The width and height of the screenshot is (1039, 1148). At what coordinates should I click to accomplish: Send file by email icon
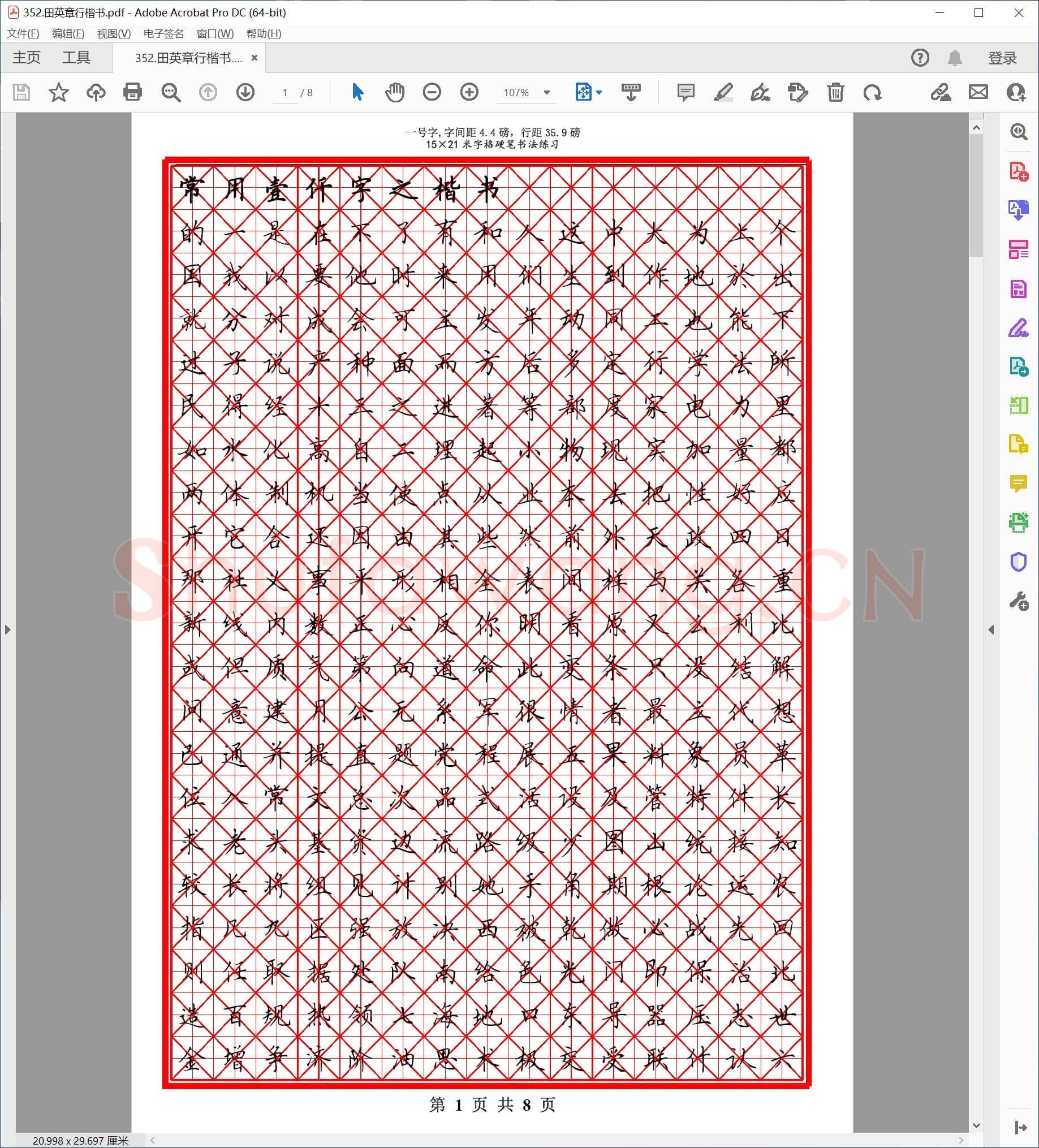point(978,92)
